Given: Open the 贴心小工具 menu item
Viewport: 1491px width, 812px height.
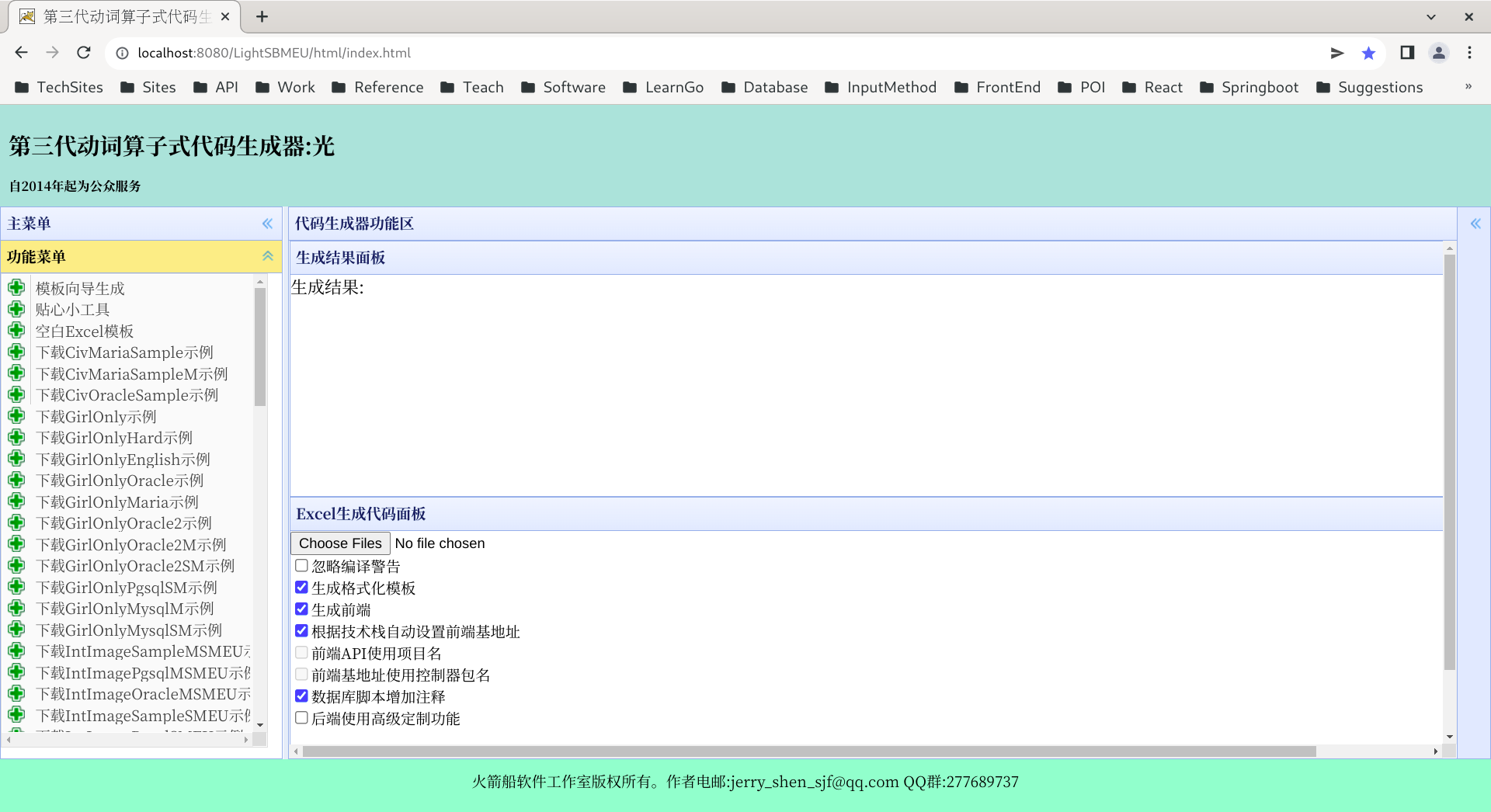Looking at the screenshot, I should (72, 309).
